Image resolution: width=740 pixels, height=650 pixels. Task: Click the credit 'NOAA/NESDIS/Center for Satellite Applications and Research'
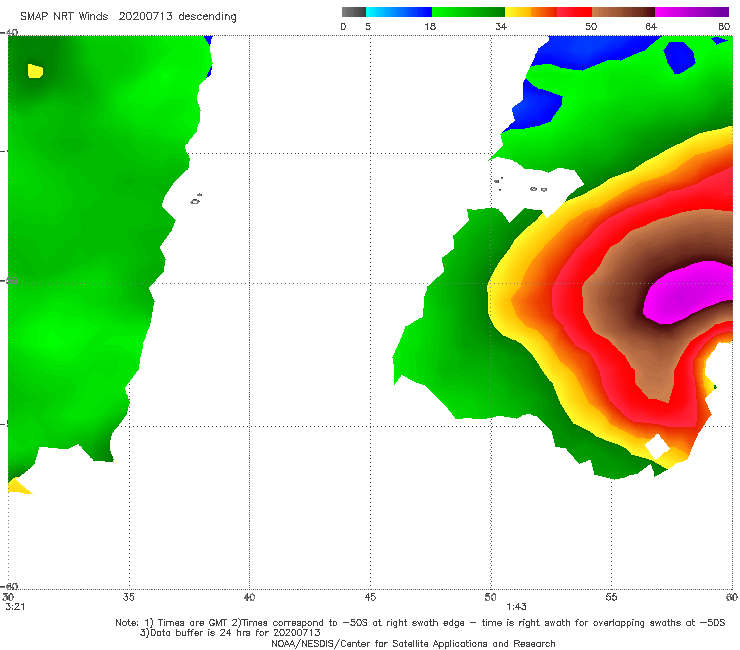click(413, 643)
